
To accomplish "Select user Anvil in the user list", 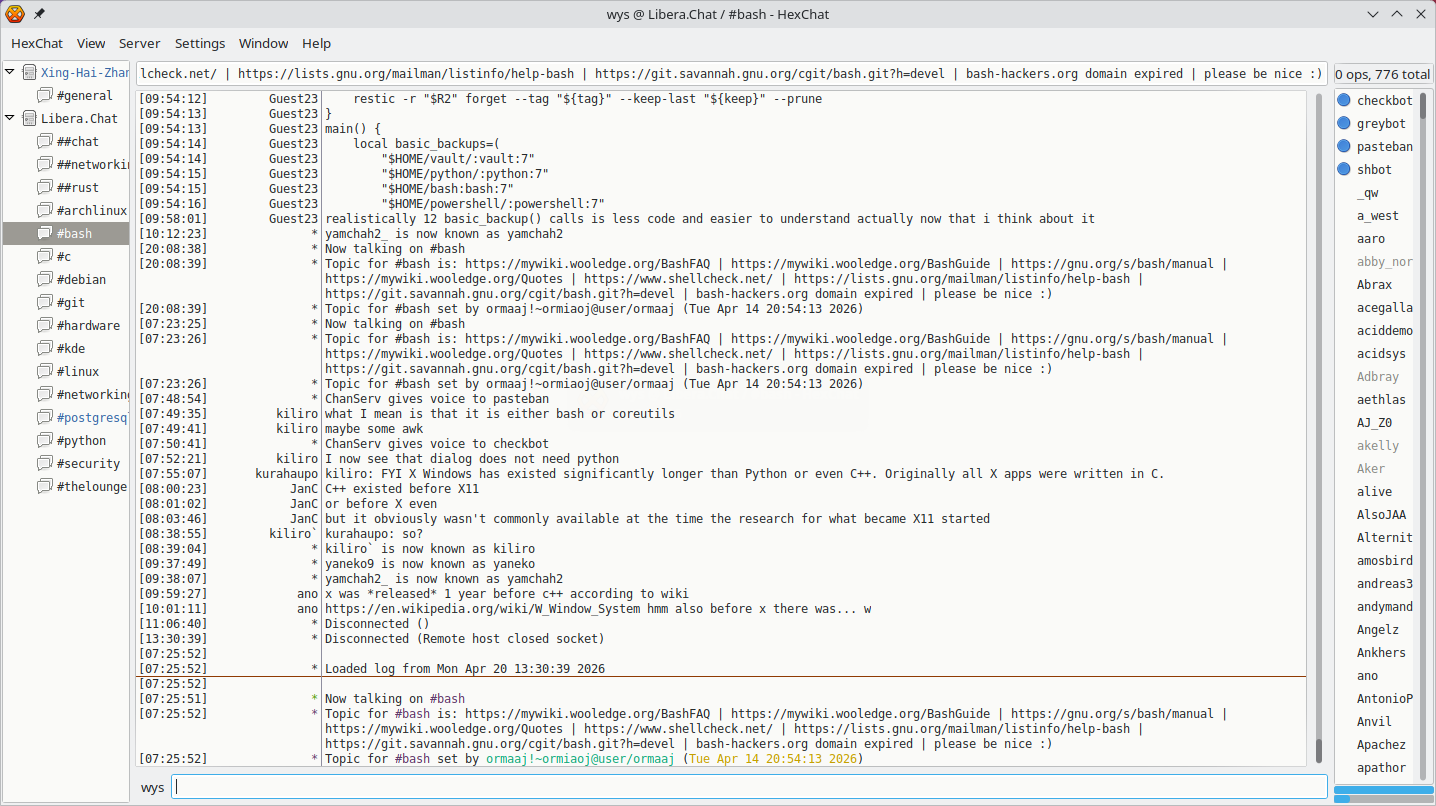I will pyautogui.click(x=1375, y=721).
